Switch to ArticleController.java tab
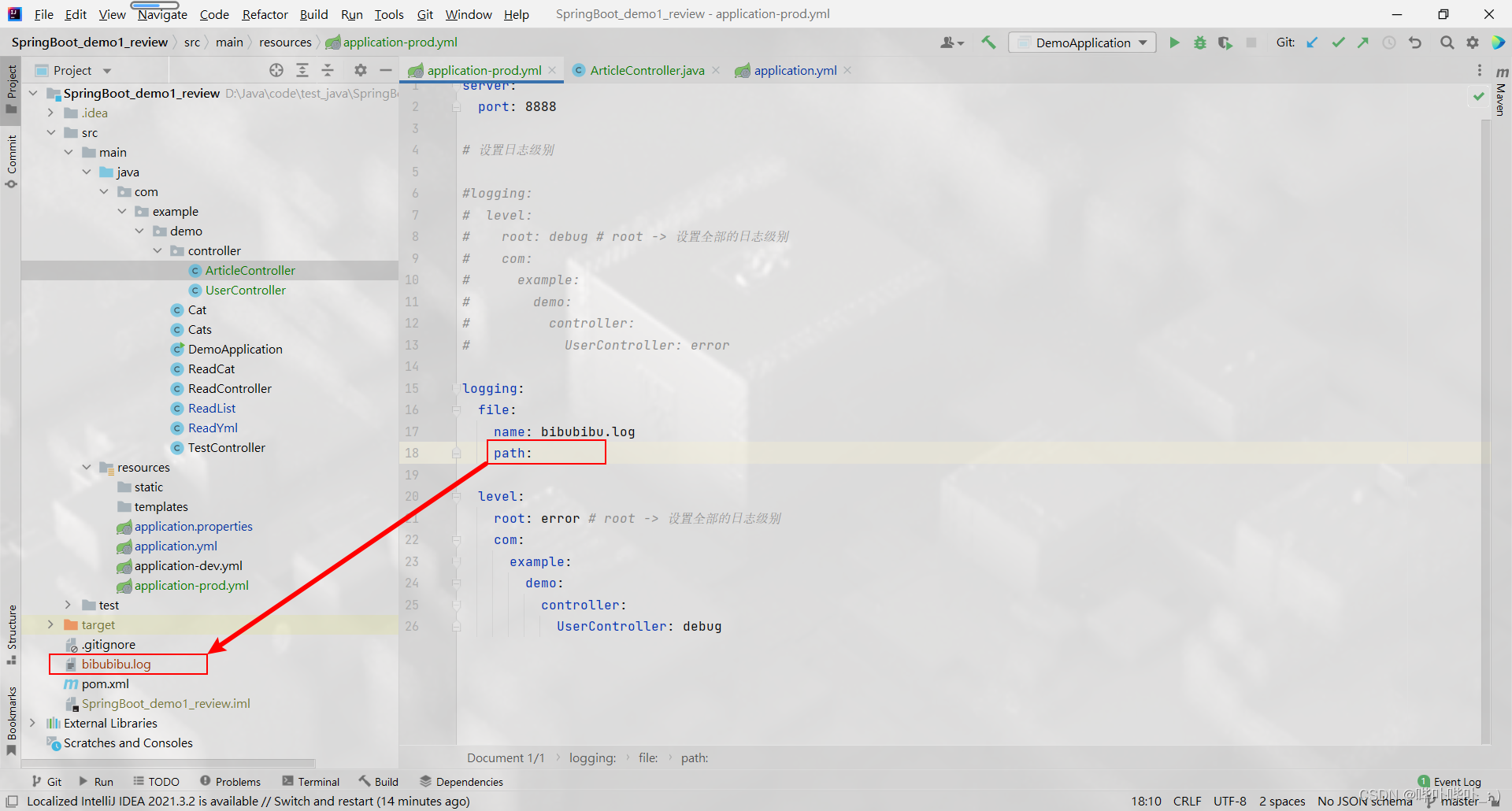1512x811 pixels. click(x=647, y=70)
